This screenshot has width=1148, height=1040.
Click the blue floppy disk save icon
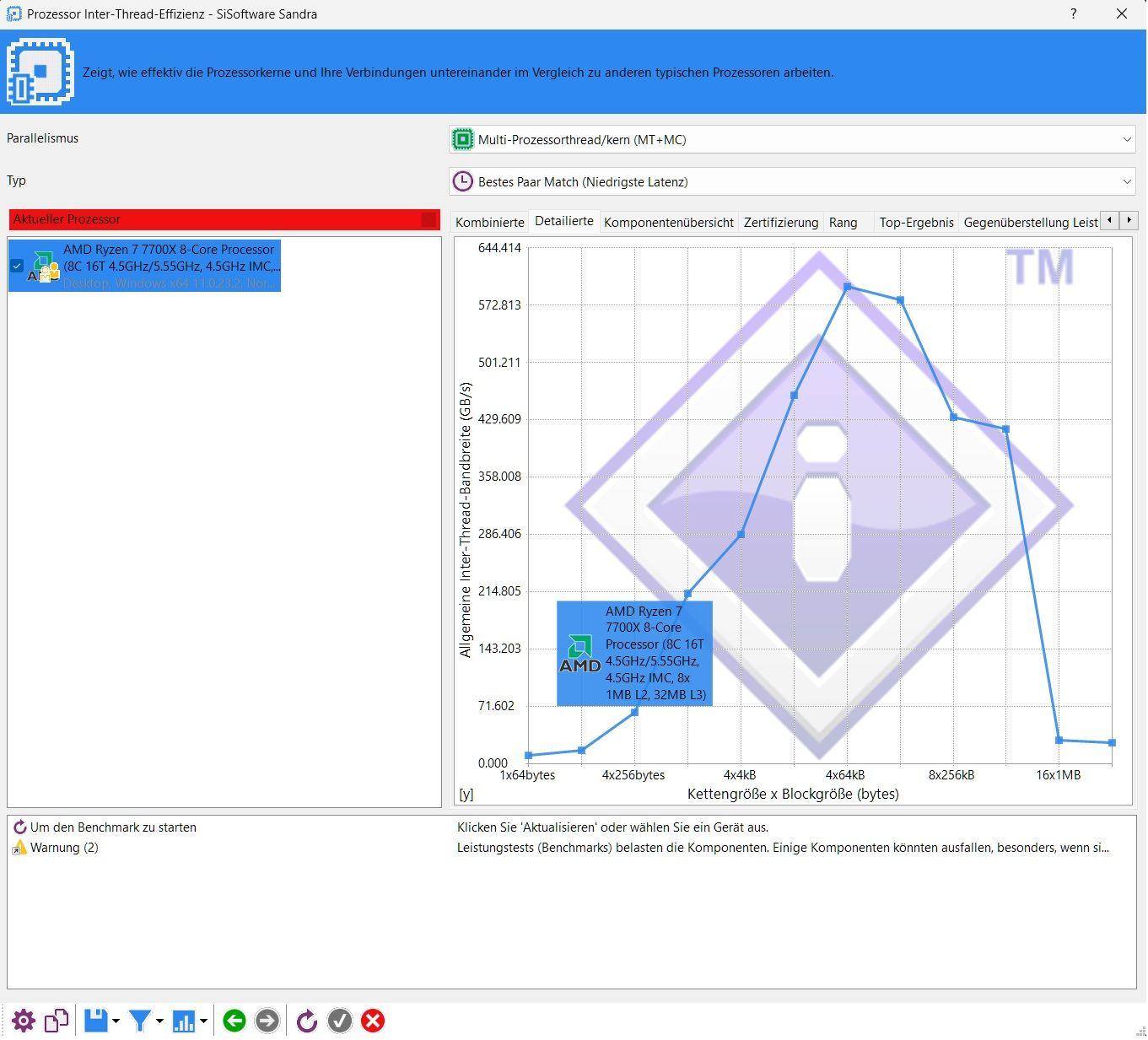(x=96, y=1021)
